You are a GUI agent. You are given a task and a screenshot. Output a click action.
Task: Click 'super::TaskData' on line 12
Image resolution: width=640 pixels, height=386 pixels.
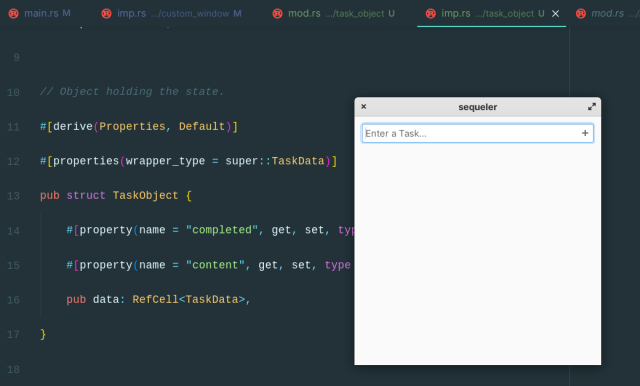click(275, 161)
